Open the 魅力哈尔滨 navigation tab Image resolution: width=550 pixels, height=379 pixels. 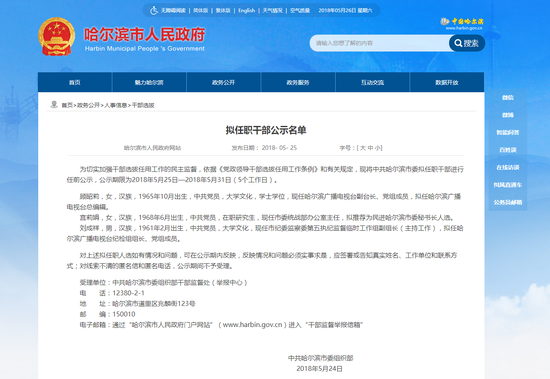[x=149, y=82]
